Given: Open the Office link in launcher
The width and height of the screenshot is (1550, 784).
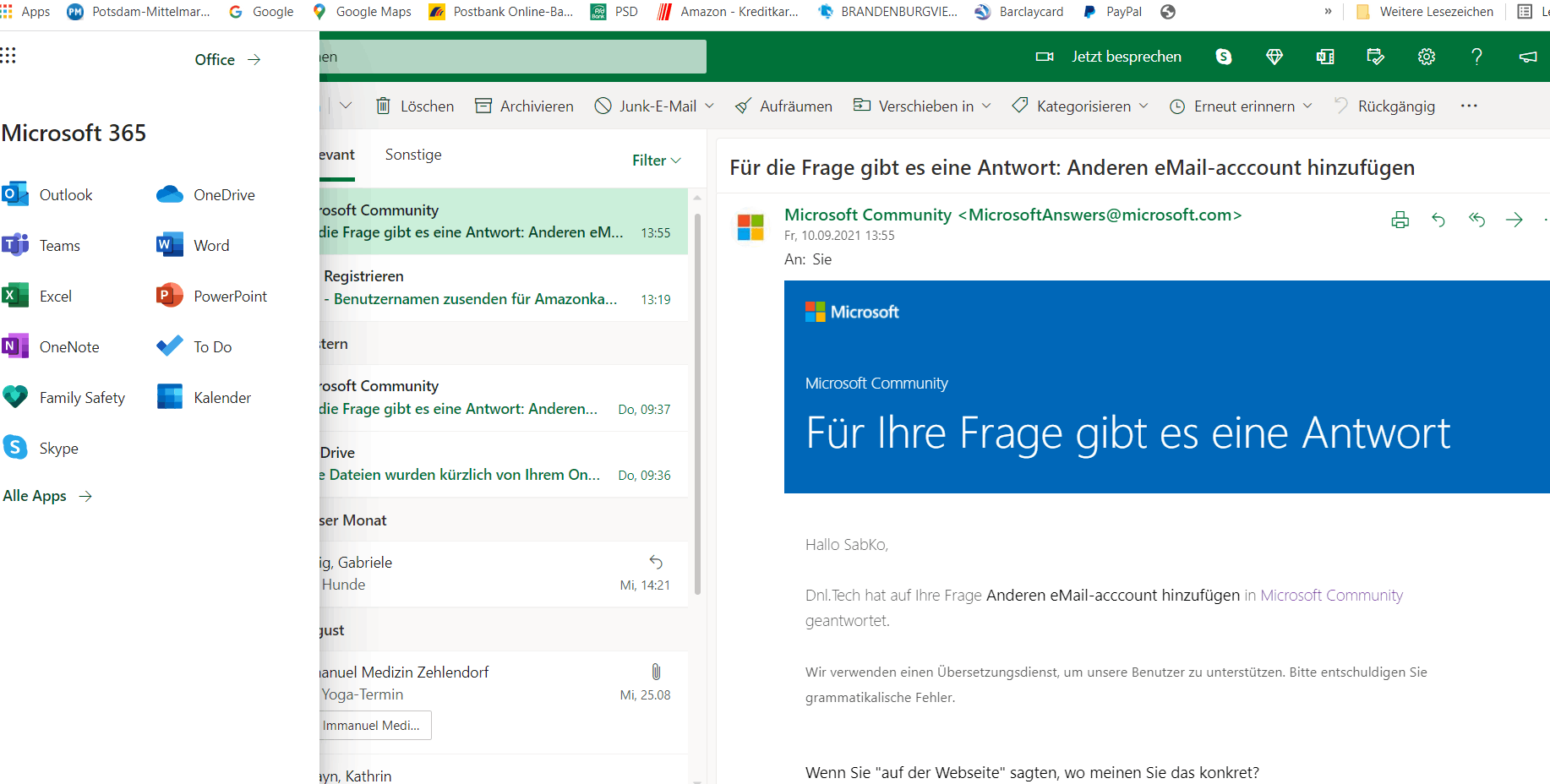Looking at the screenshot, I should point(227,60).
